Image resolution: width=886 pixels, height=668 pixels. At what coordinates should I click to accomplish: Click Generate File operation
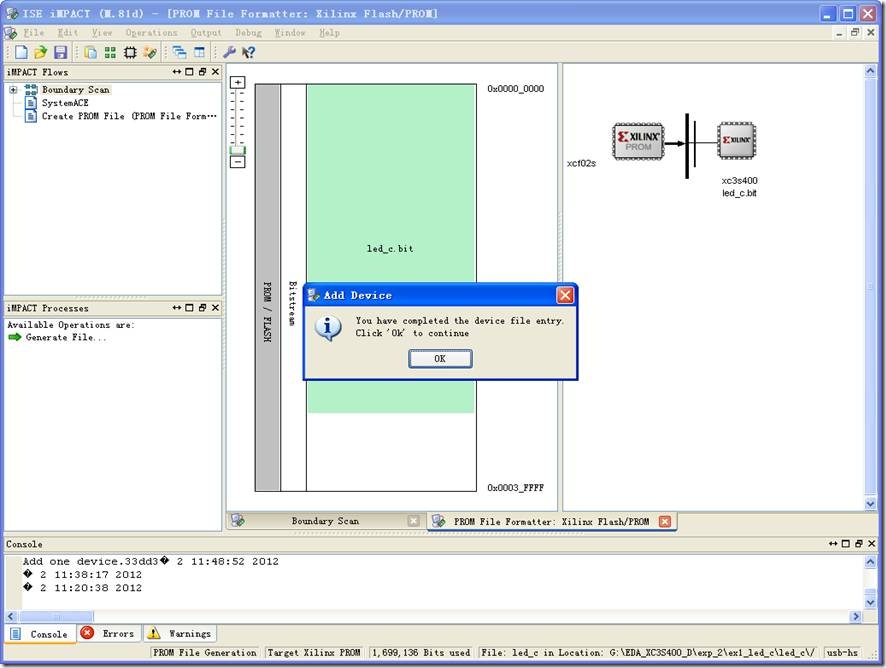65,338
